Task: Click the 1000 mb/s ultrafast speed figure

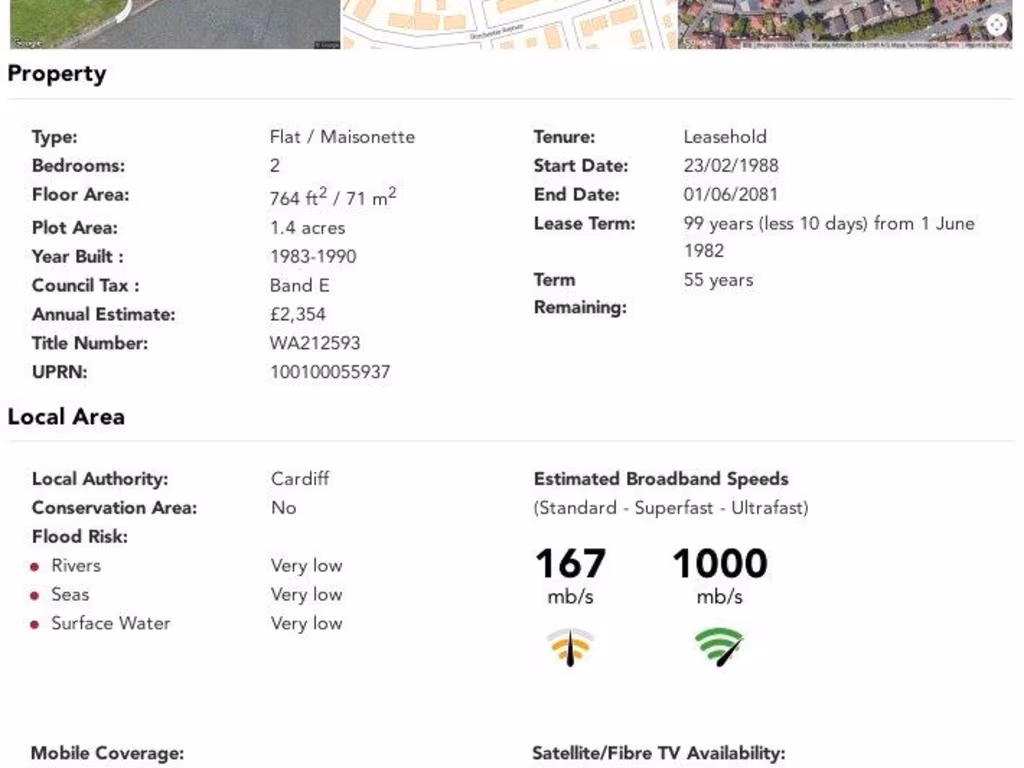Action: [719, 564]
